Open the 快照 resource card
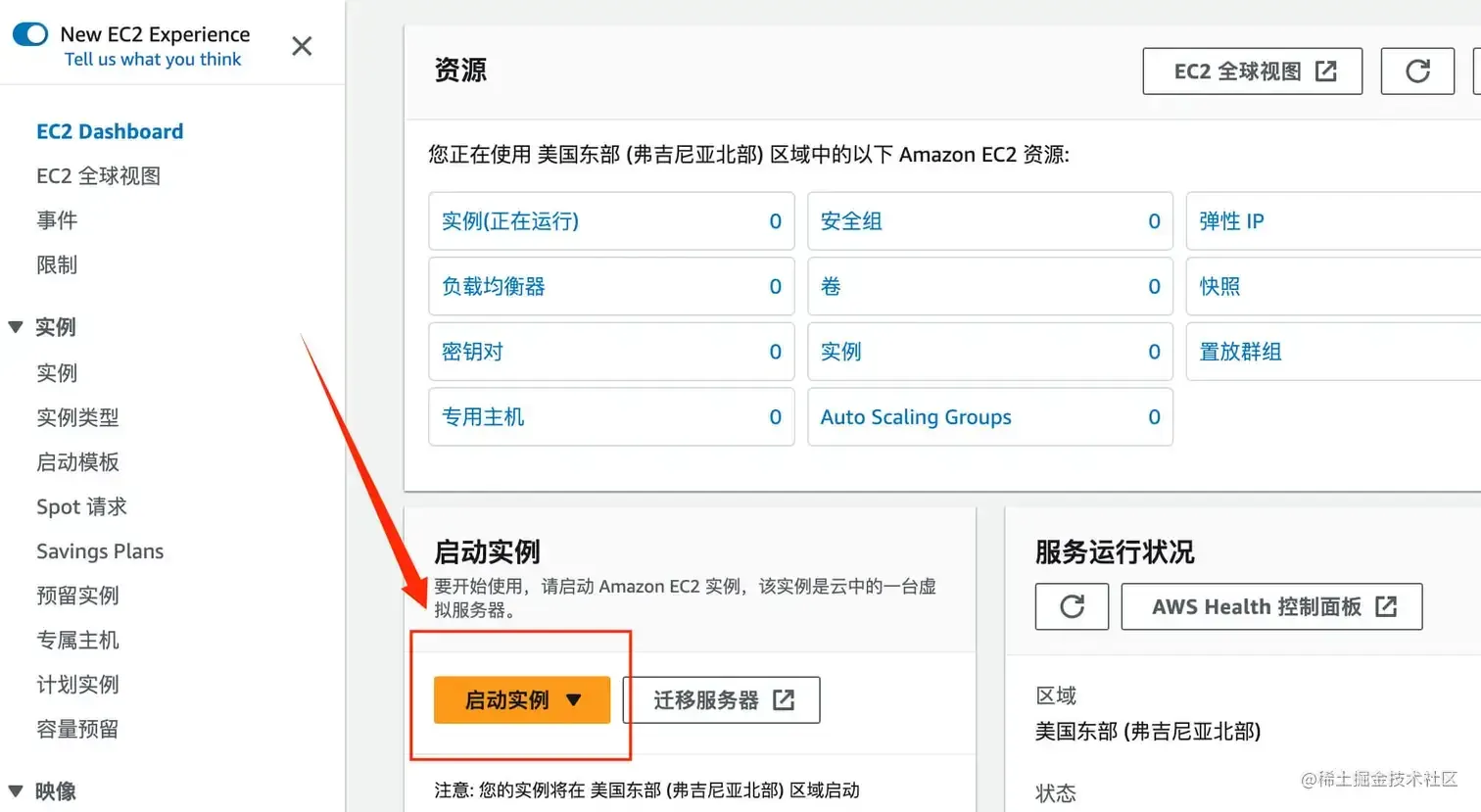Viewport: 1481px width, 812px height. (x=1333, y=286)
